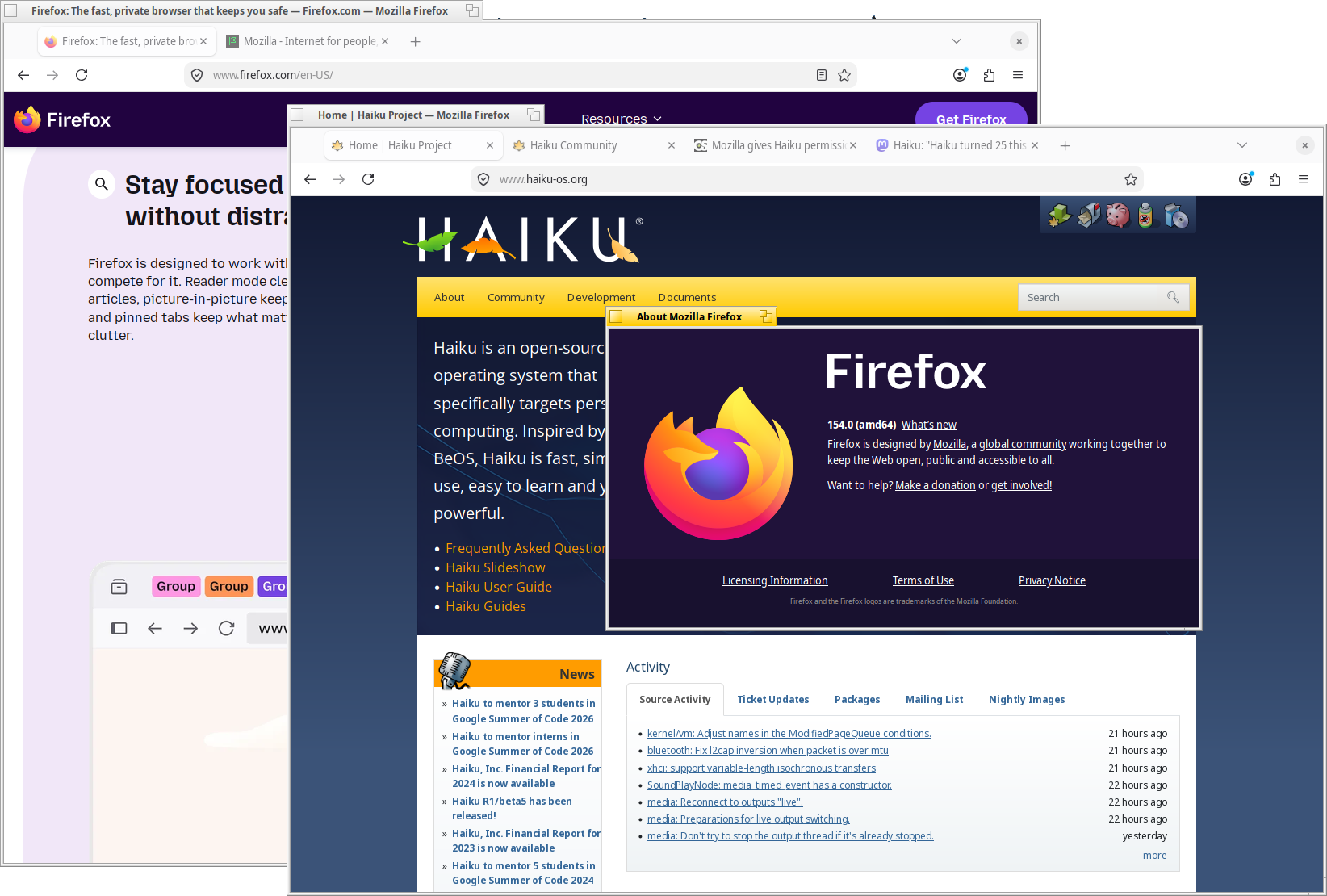This screenshot has width=1327, height=896.
Task: Reload the firefox.com page
Action: click(82, 75)
